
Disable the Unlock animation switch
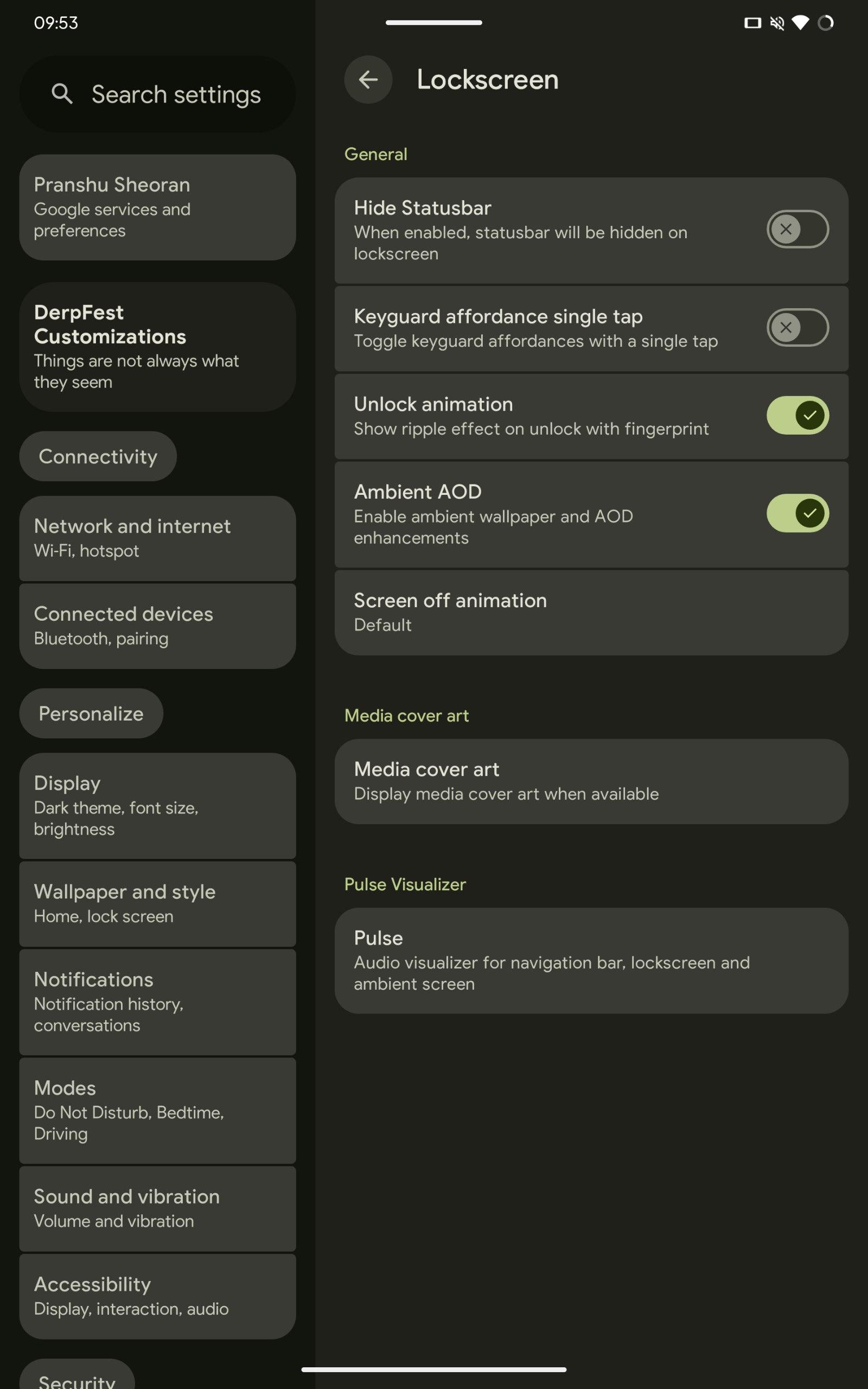797,415
